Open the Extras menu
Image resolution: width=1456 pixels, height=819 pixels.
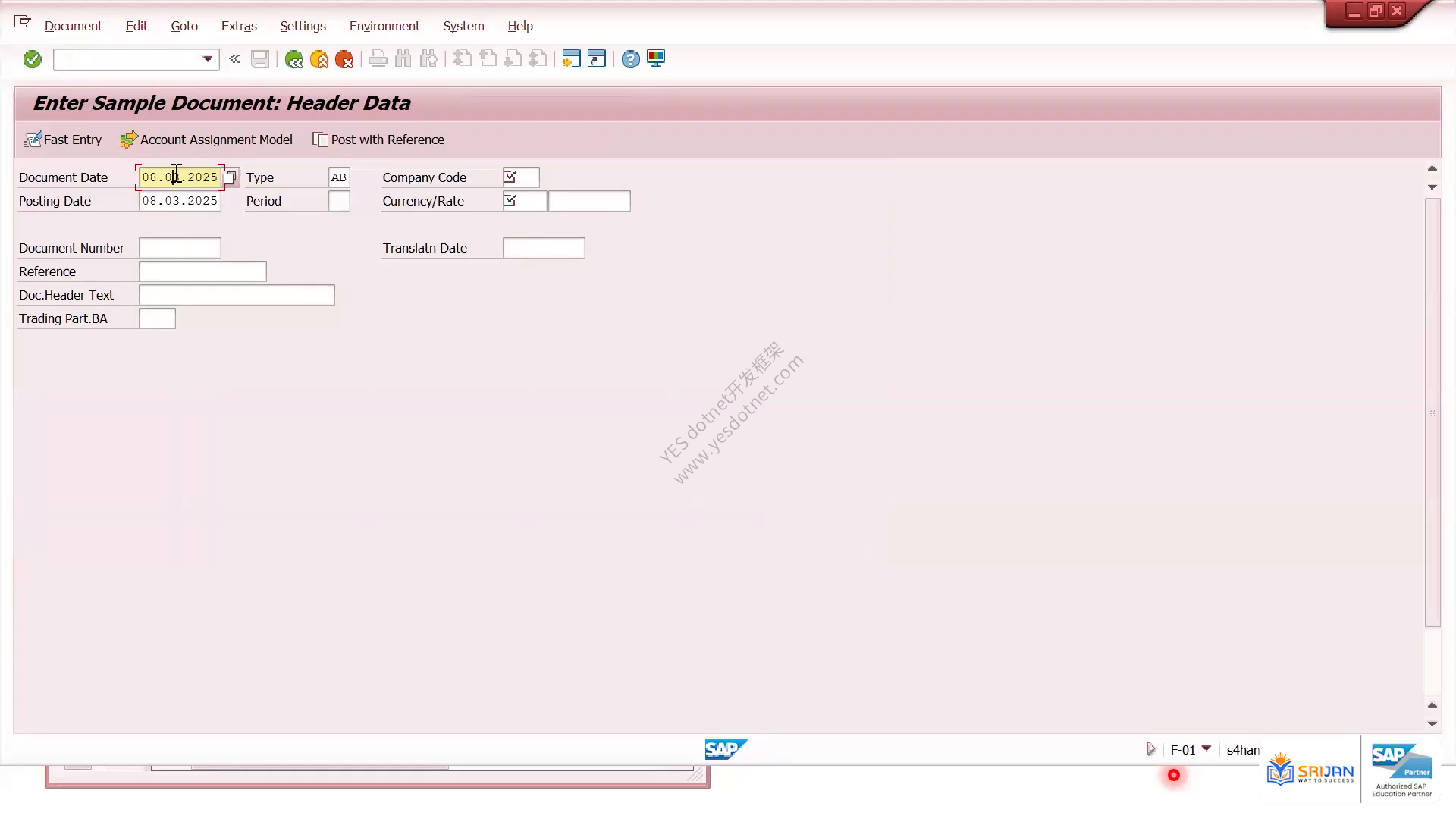pyautogui.click(x=239, y=26)
